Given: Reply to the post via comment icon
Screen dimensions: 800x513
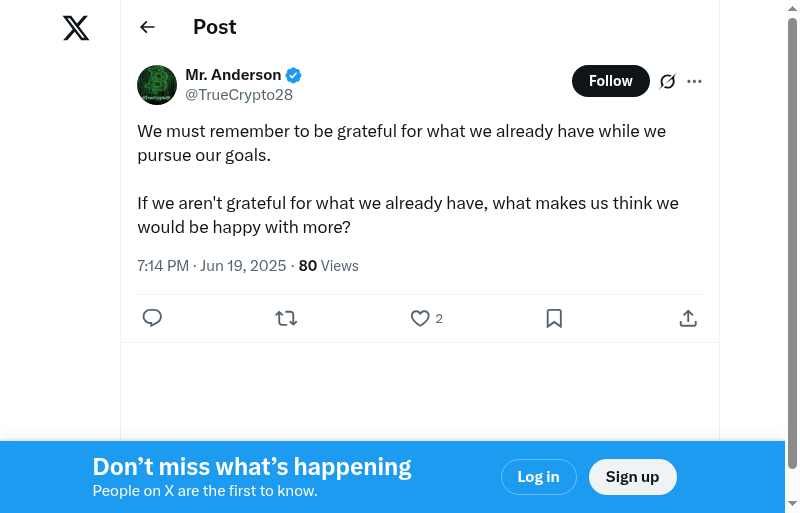Looking at the screenshot, I should pyautogui.click(x=152, y=318).
